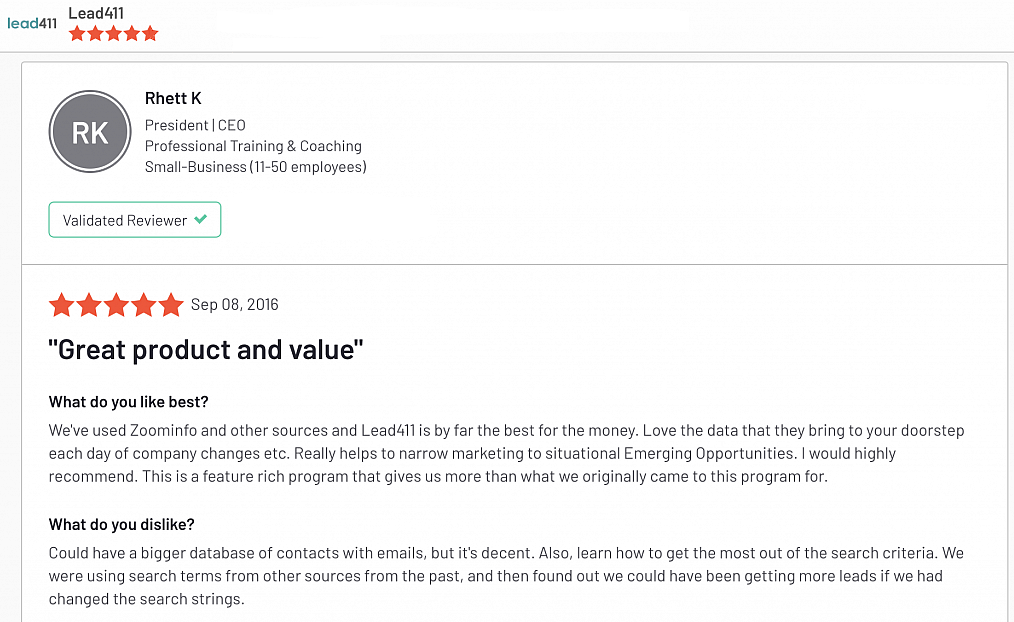Click the middle star of the review rating

(x=116, y=305)
